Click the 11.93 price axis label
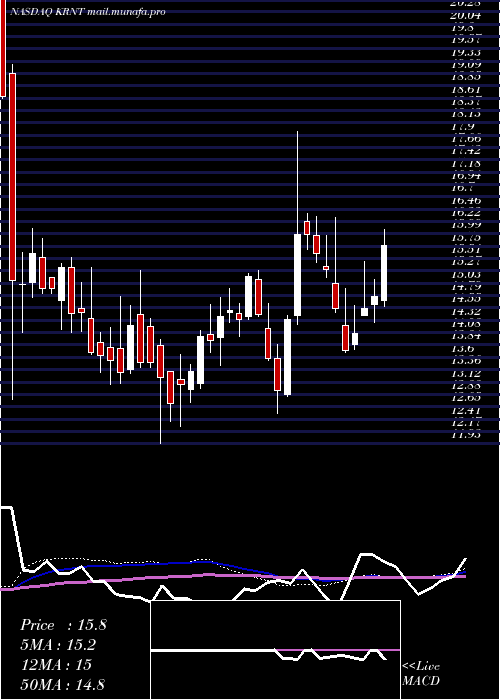 point(466,434)
